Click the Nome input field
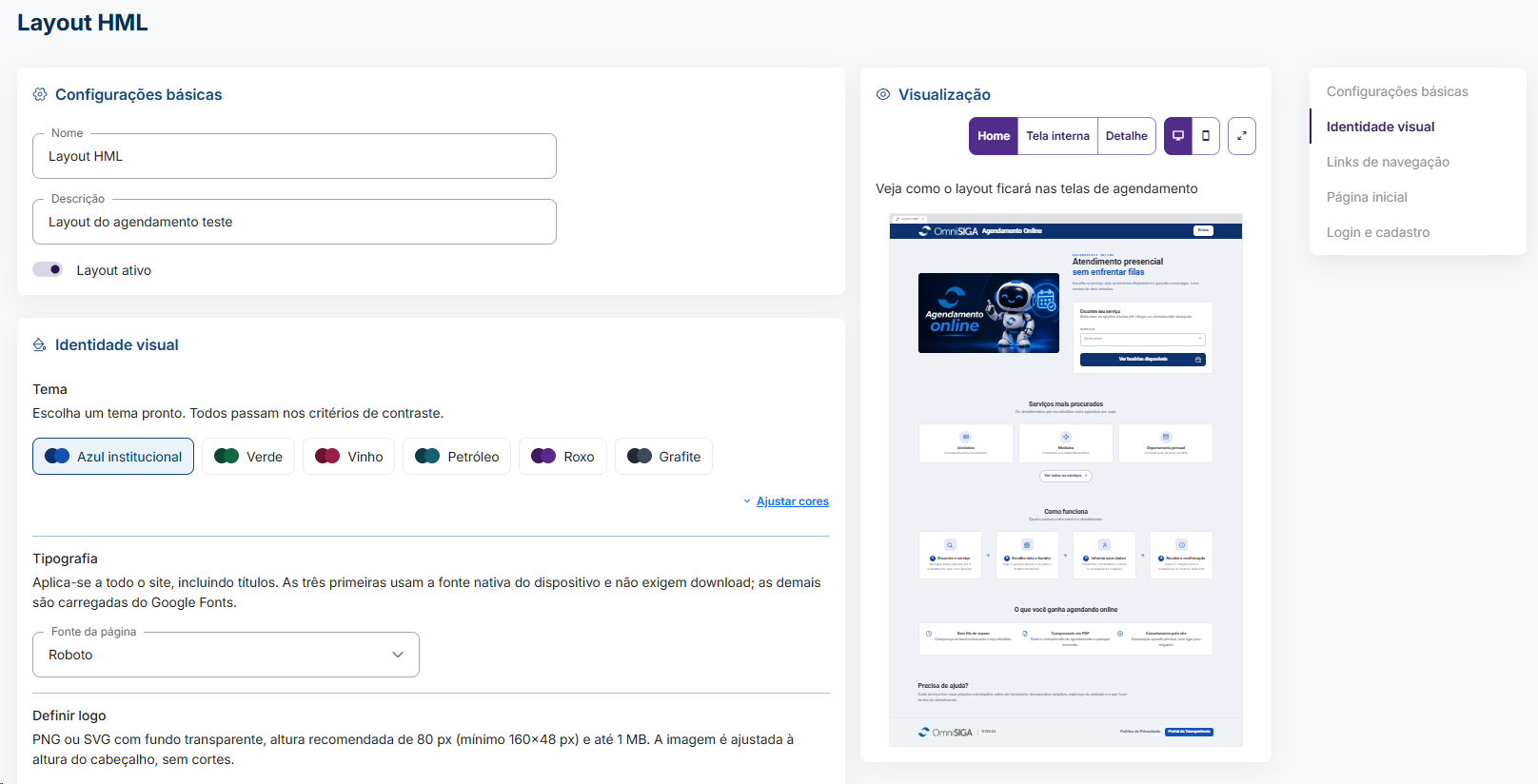1538x784 pixels. tap(294, 156)
